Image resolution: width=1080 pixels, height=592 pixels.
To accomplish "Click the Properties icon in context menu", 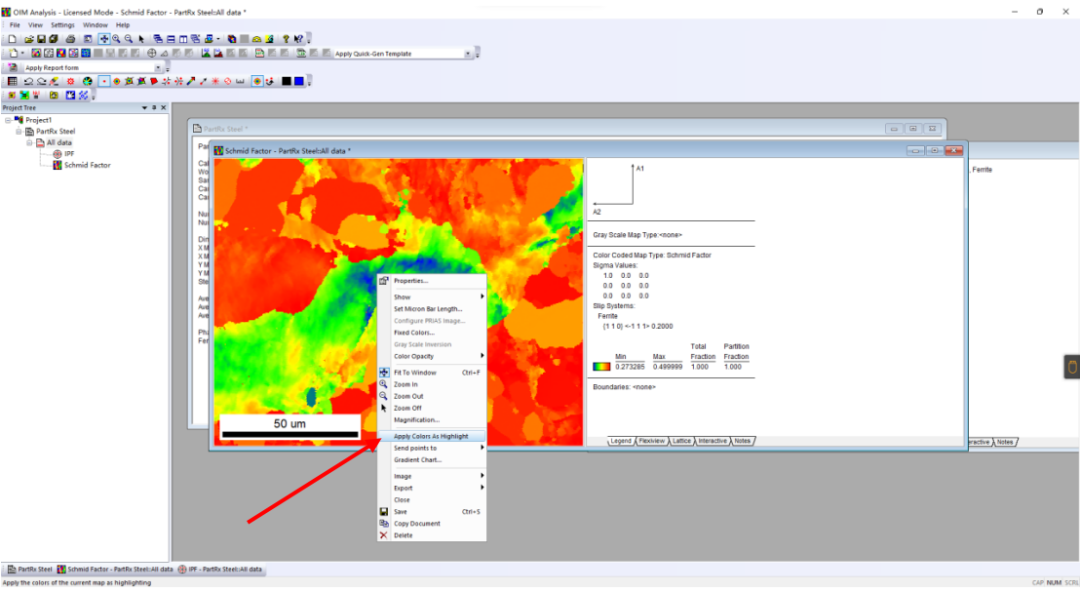I will pyautogui.click(x=383, y=281).
